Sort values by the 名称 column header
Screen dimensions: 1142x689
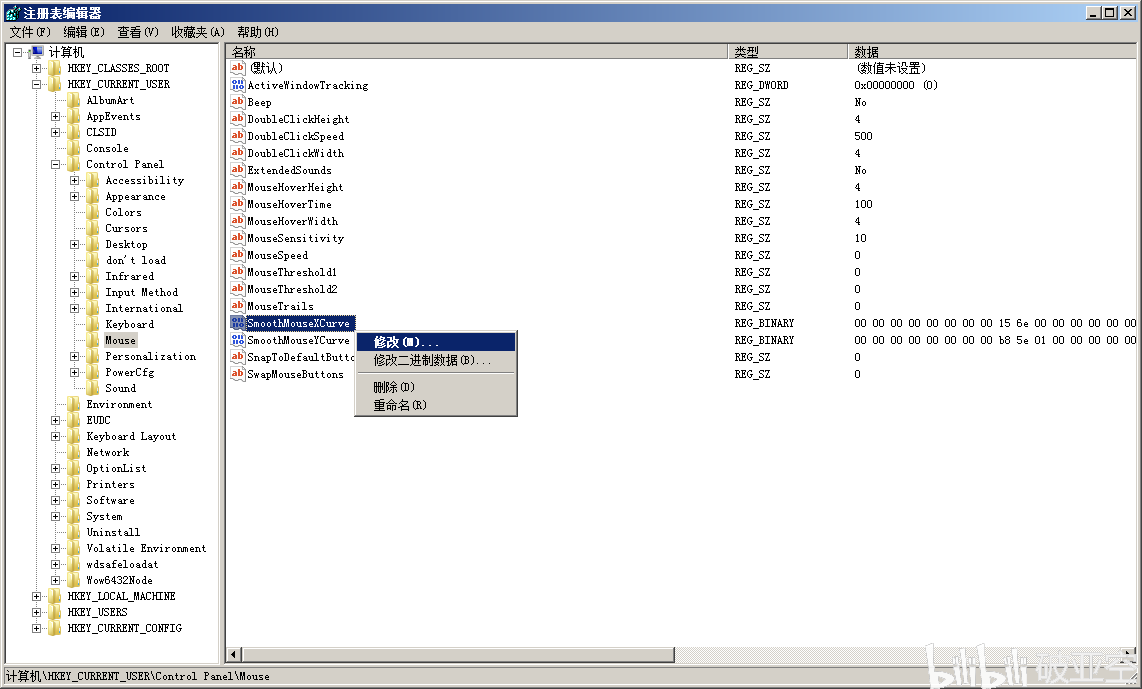click(477, 52)
